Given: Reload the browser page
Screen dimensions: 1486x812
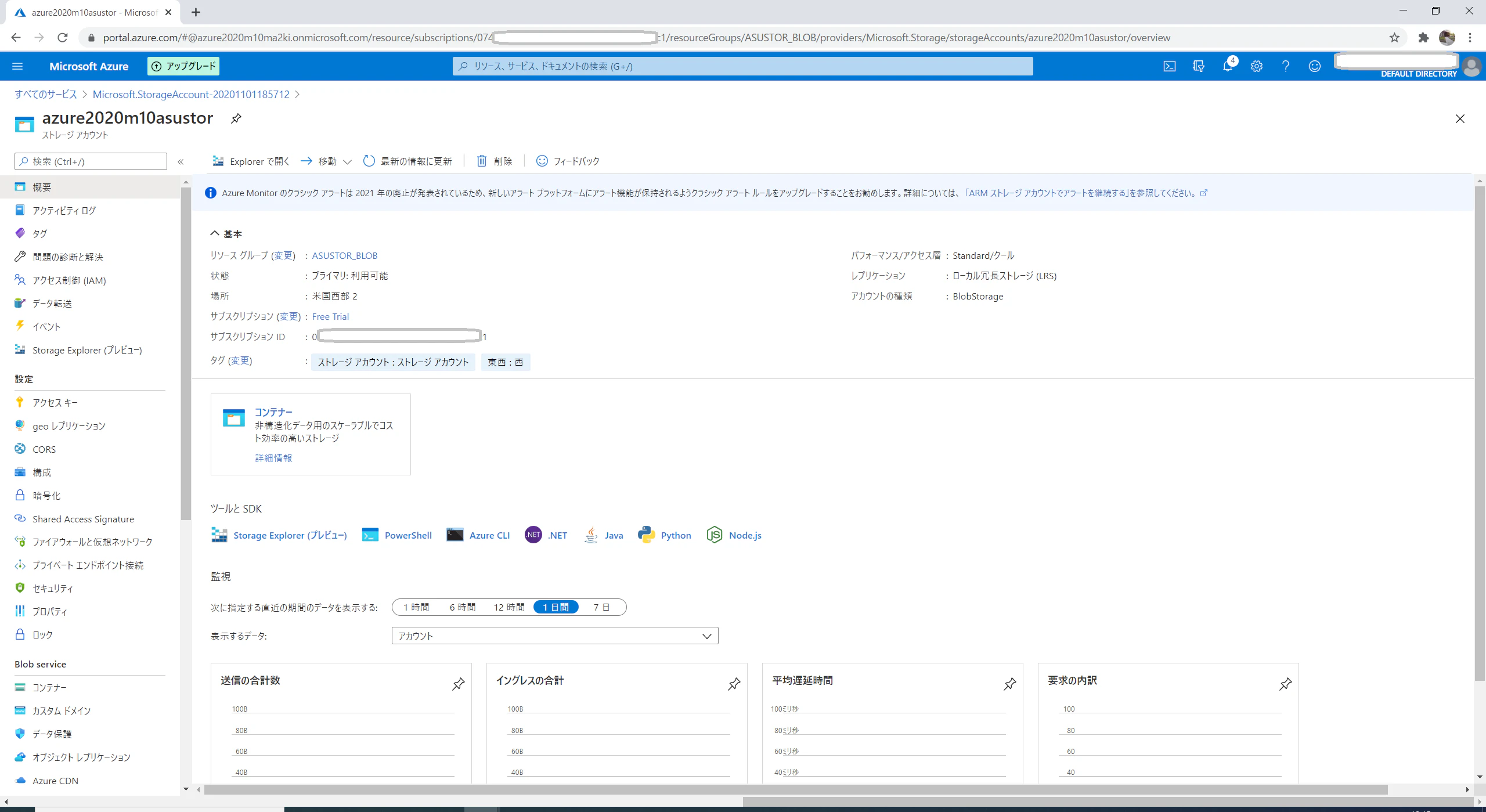Looking at the screenshot, I should pyautogui.click(x=63, y=38).
